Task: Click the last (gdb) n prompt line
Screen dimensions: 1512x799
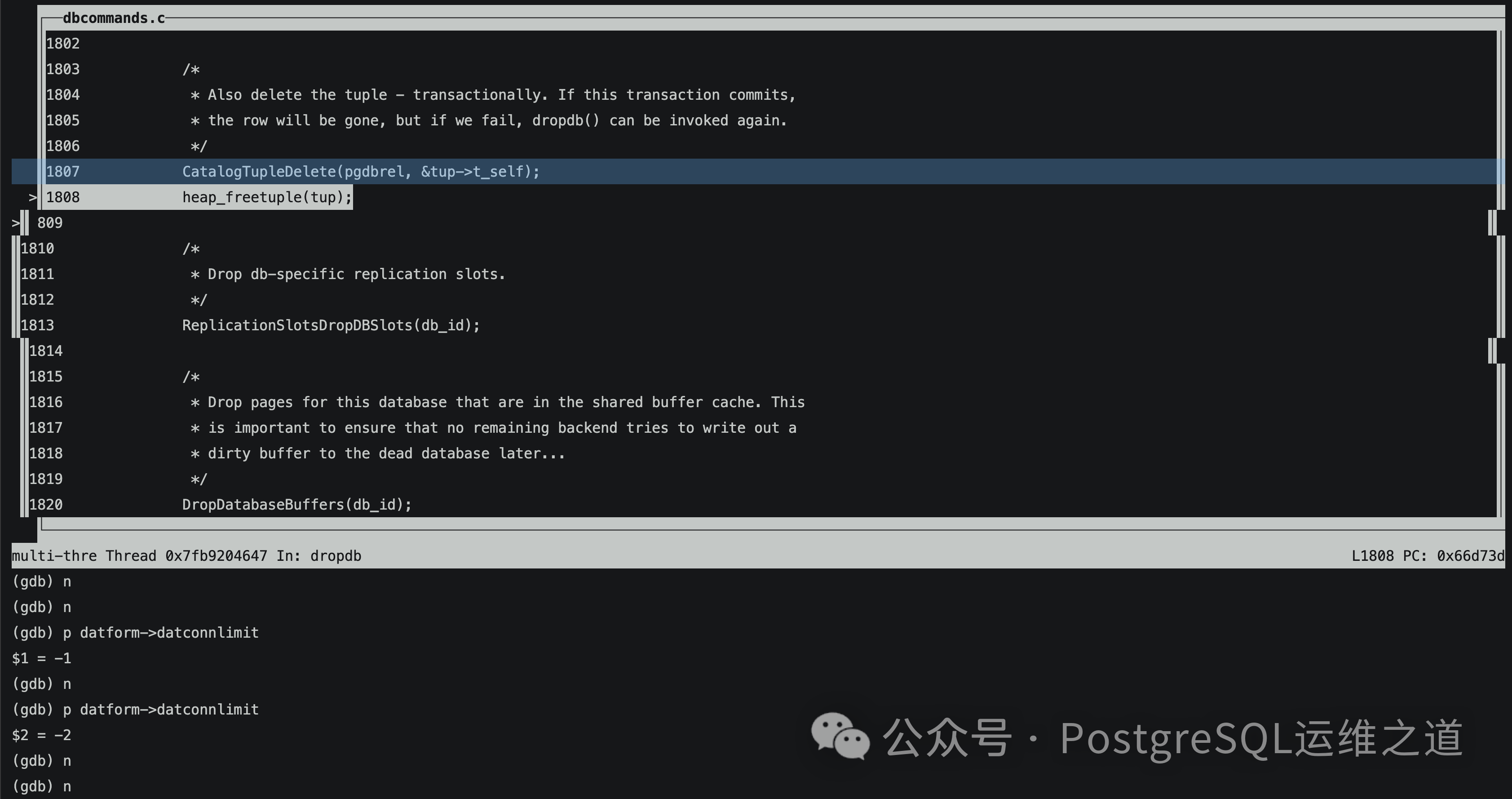Action: point(42,786)
